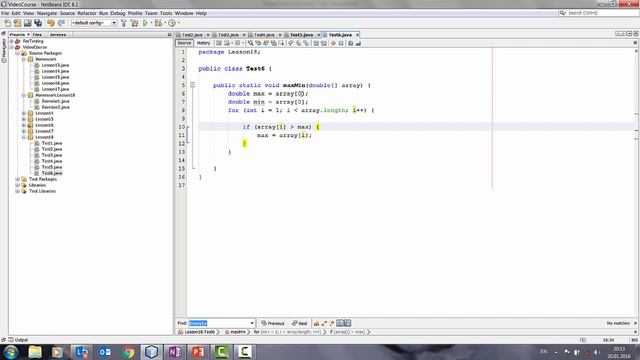Open the Debug menu

pos(118,13)
